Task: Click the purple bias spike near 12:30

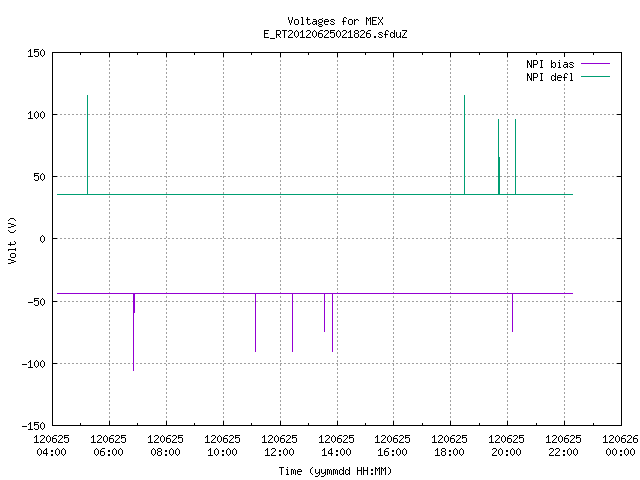Action: [292, 322]
